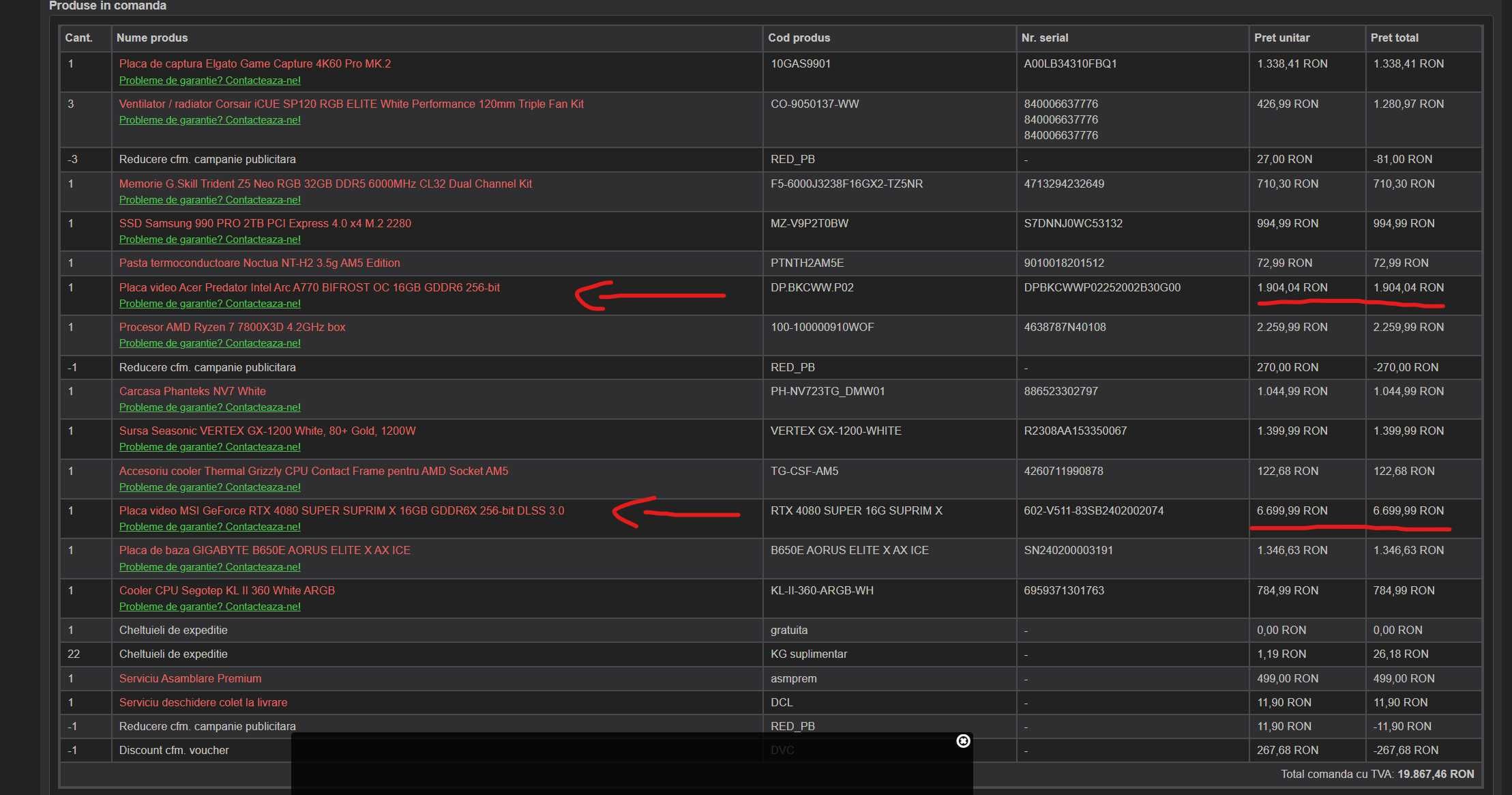This screenshot has height=795, width=1512.
Task: Open Placa video Acer Predator Intel Arc A770 link
Action: click(x=310, y=288)
